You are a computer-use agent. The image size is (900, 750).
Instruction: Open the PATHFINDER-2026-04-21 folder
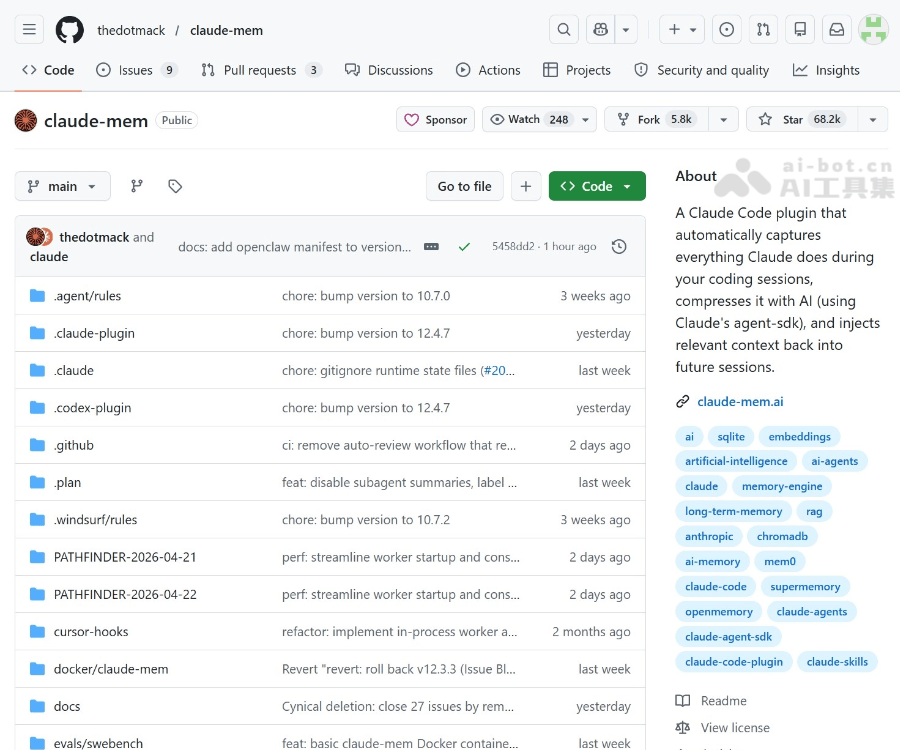click(x=125, y=557)
